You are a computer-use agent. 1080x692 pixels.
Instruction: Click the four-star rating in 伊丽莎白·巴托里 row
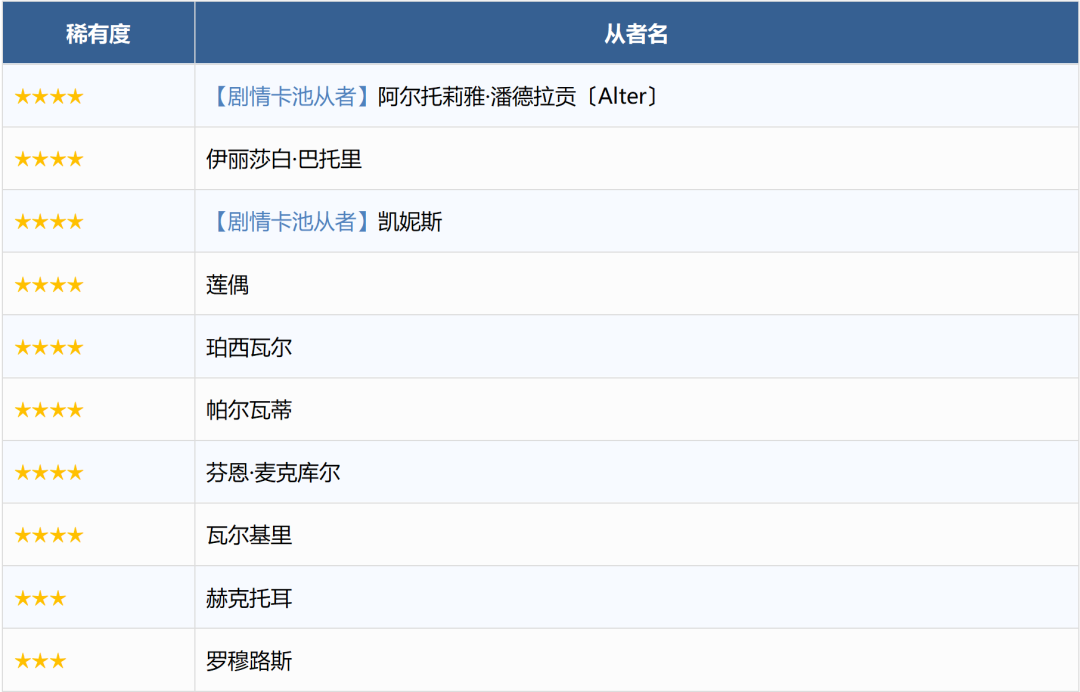[x=49, y=159]
